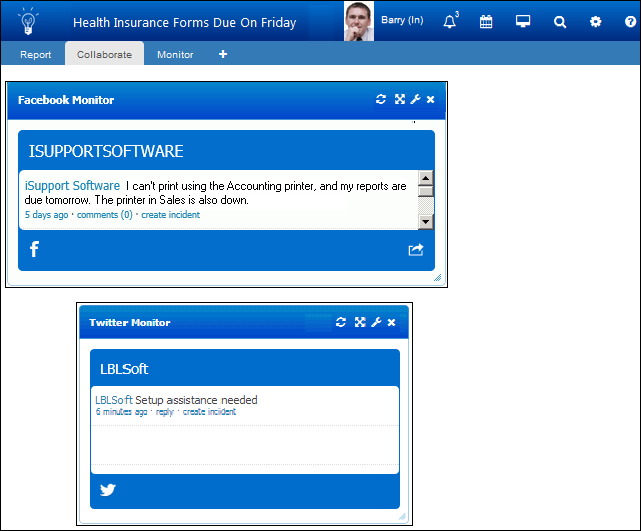This screenshot has width=641, height=531.
Task: Click create incident under the tweet
Action: (209, 412)
